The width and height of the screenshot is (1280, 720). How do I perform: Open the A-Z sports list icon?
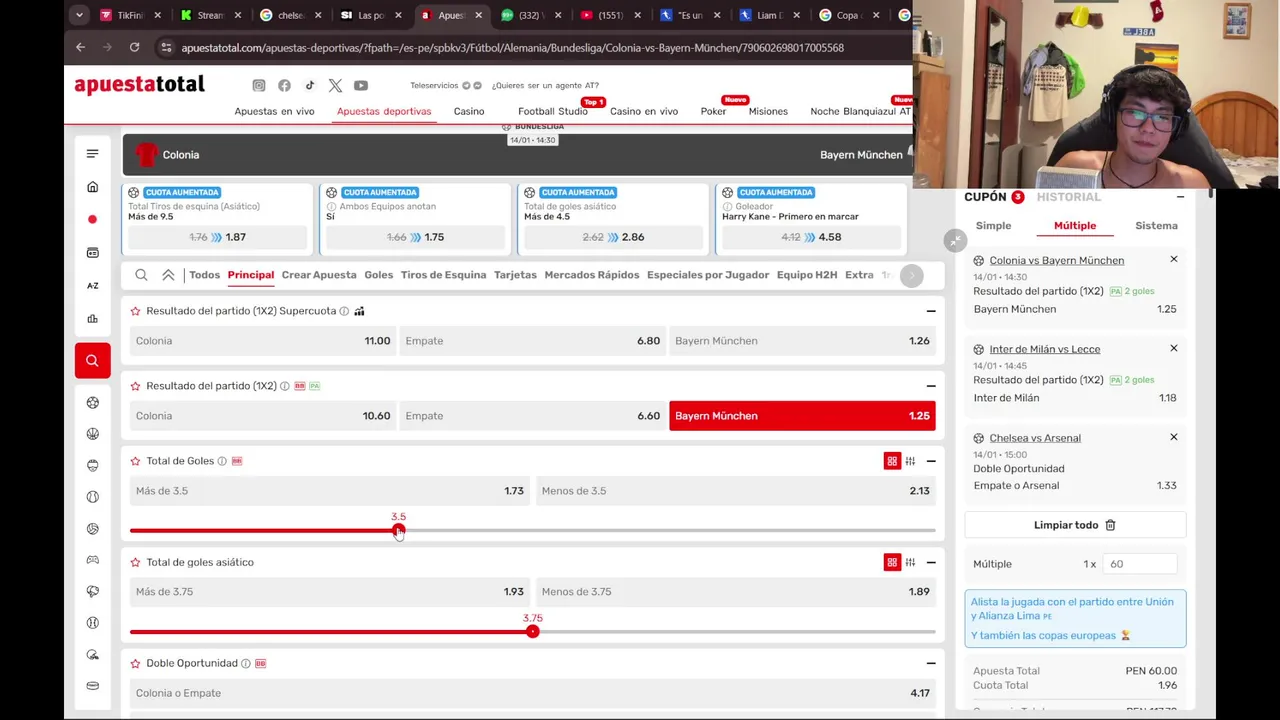point(92,285)
